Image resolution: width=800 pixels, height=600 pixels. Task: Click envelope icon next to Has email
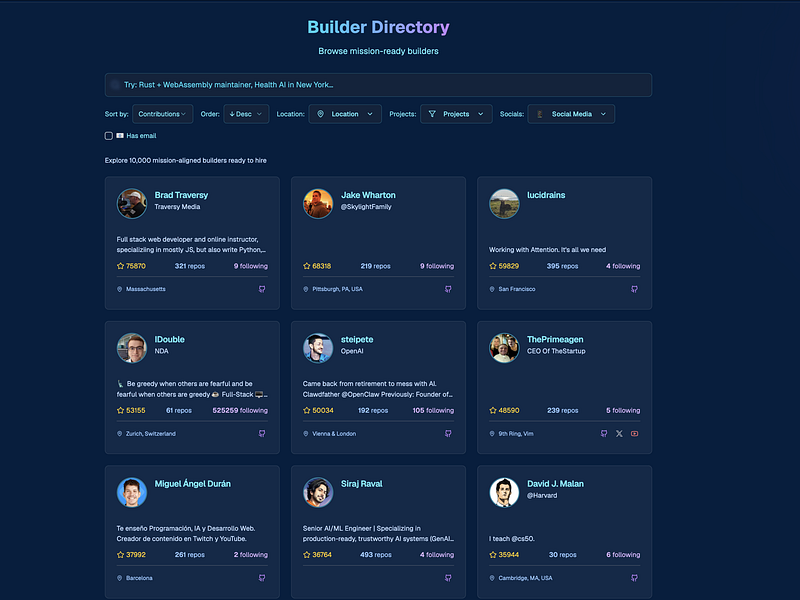coord(120,136)
